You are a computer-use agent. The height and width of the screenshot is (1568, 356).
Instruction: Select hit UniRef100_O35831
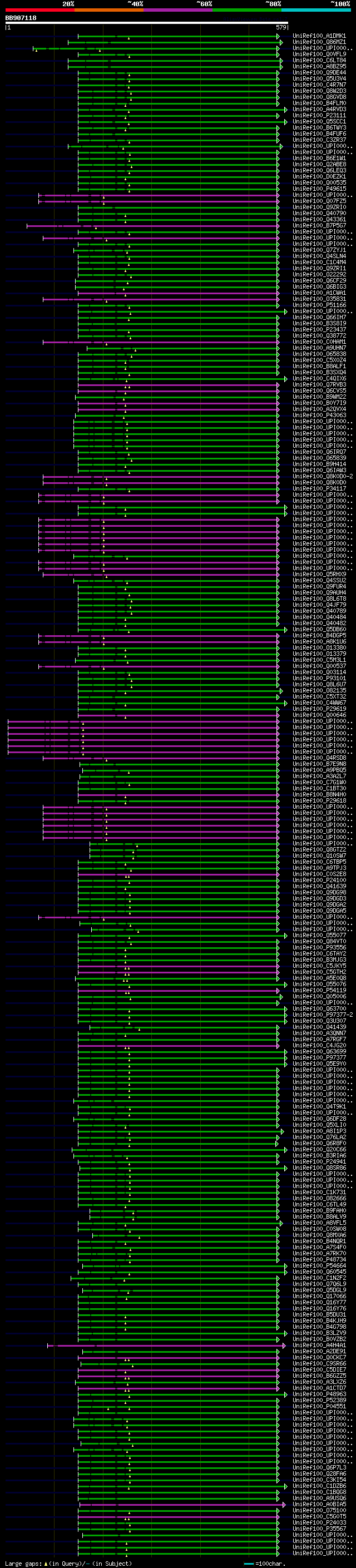pyautogui.click(x=319, y=299)
